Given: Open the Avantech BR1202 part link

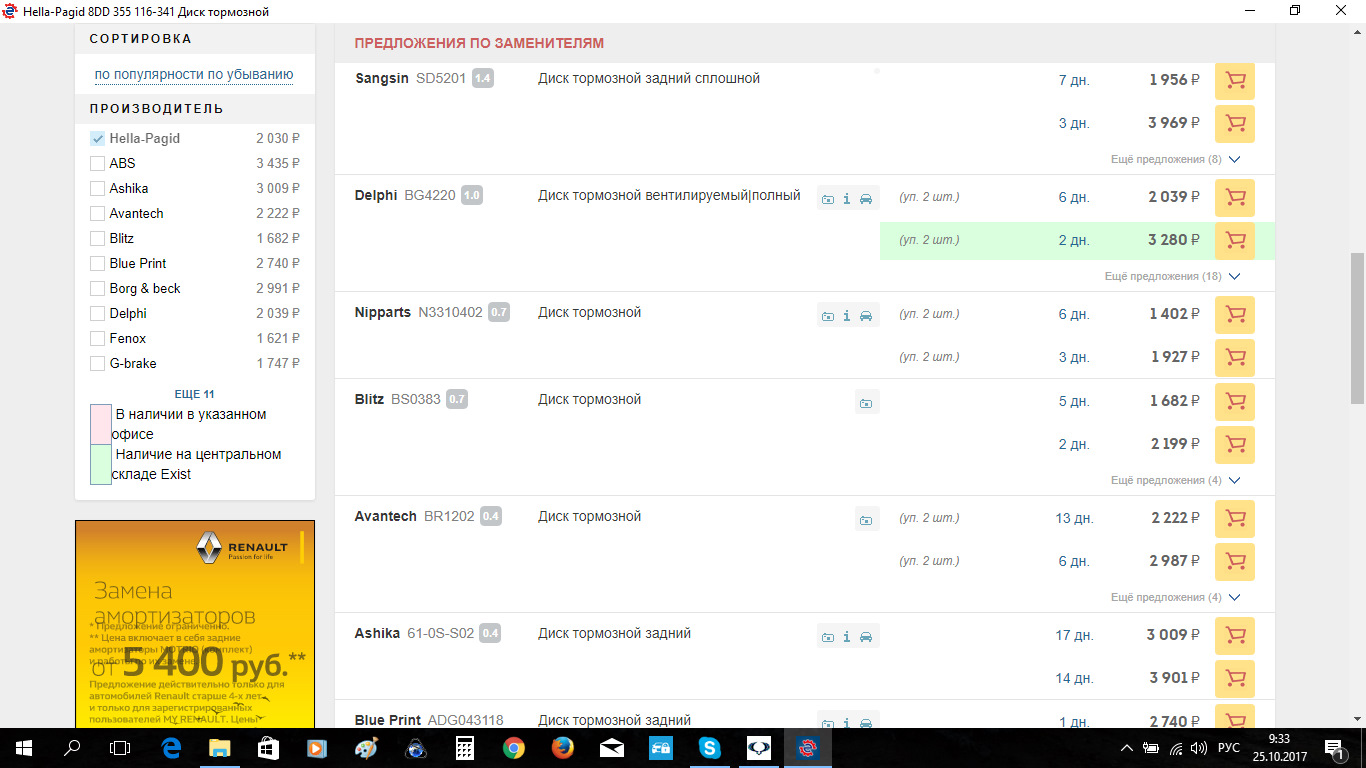Looking at the screenshot, I should tap(415, 517).
